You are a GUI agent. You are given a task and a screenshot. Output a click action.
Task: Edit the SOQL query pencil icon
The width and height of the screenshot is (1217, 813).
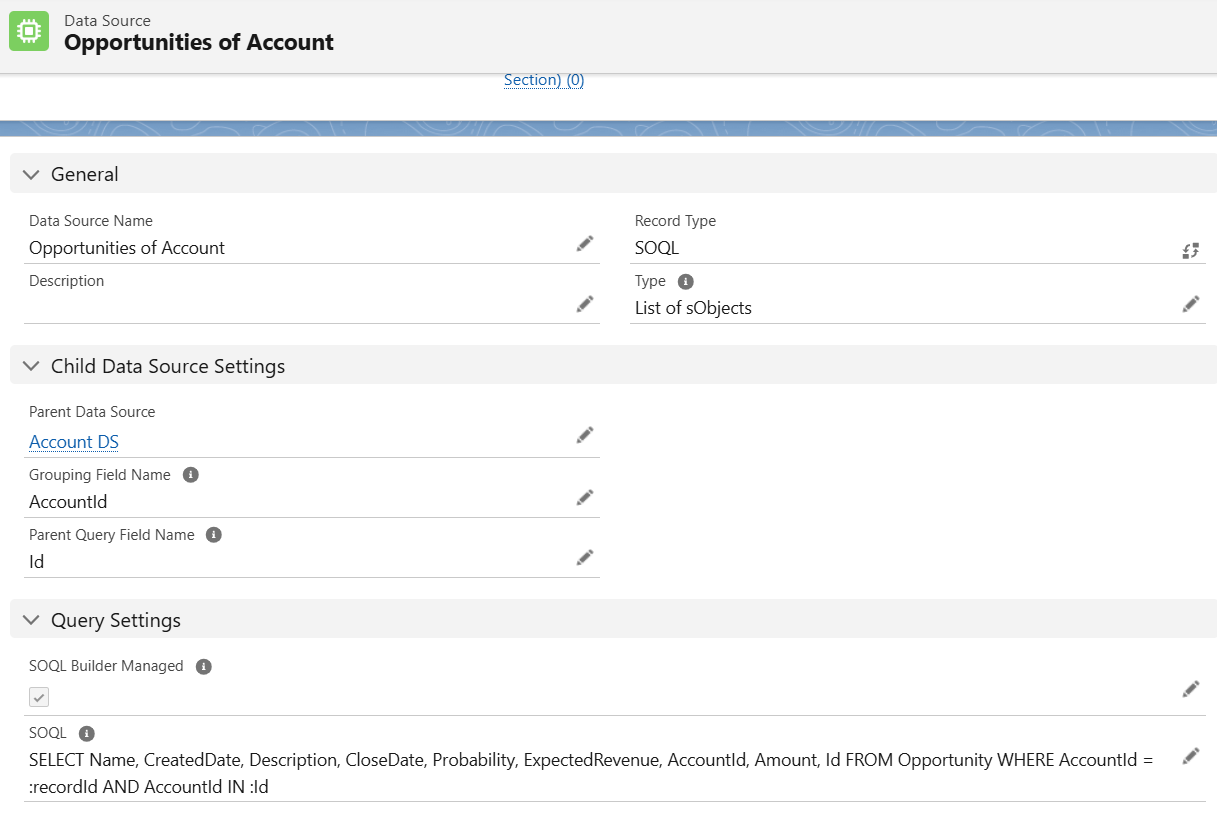pyautogui.click(x=1190, y=756)
